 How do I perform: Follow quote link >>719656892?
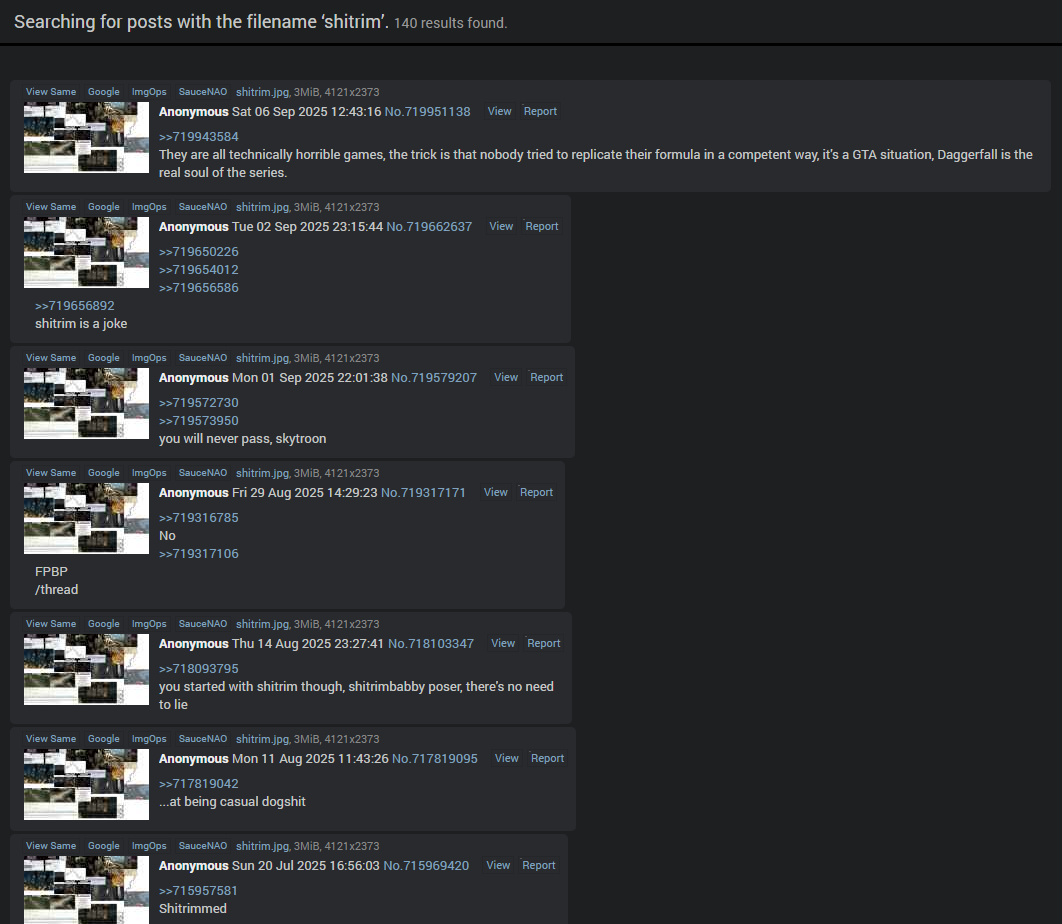coord(75,306)
